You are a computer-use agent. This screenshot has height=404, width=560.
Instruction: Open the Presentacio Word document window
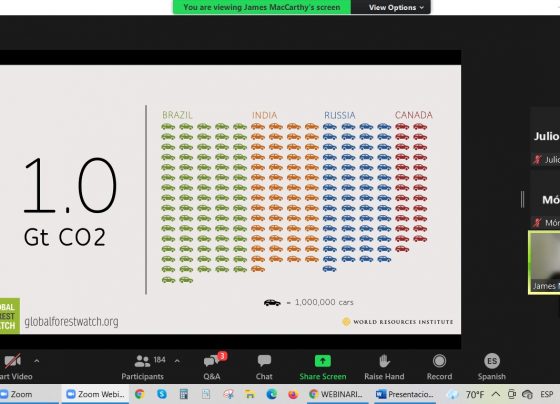405,394
